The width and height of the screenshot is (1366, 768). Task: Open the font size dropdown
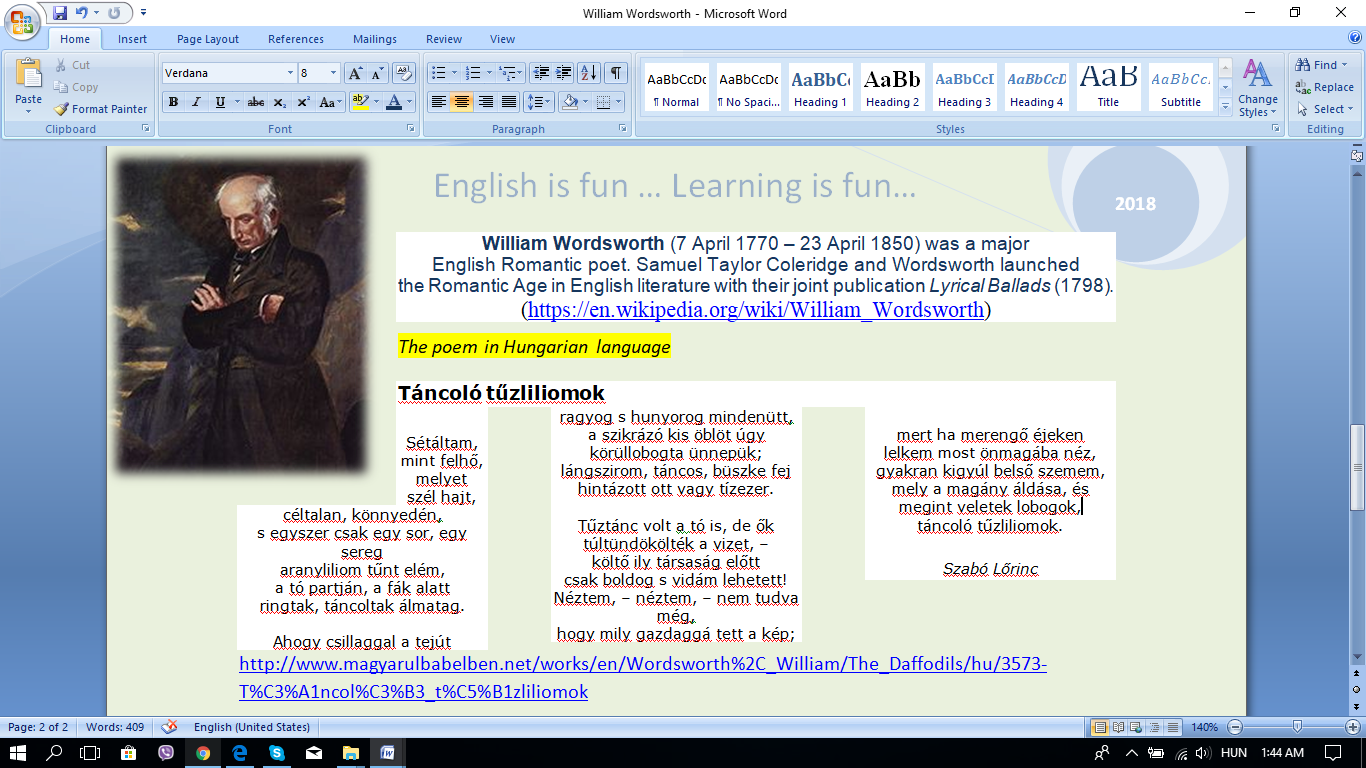pos(334,73)
